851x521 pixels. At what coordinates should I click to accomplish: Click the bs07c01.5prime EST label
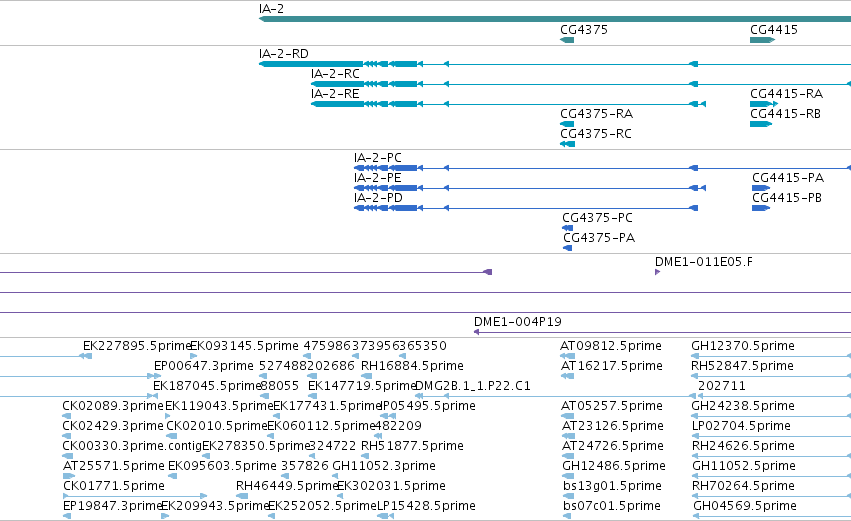coord(612,506)
